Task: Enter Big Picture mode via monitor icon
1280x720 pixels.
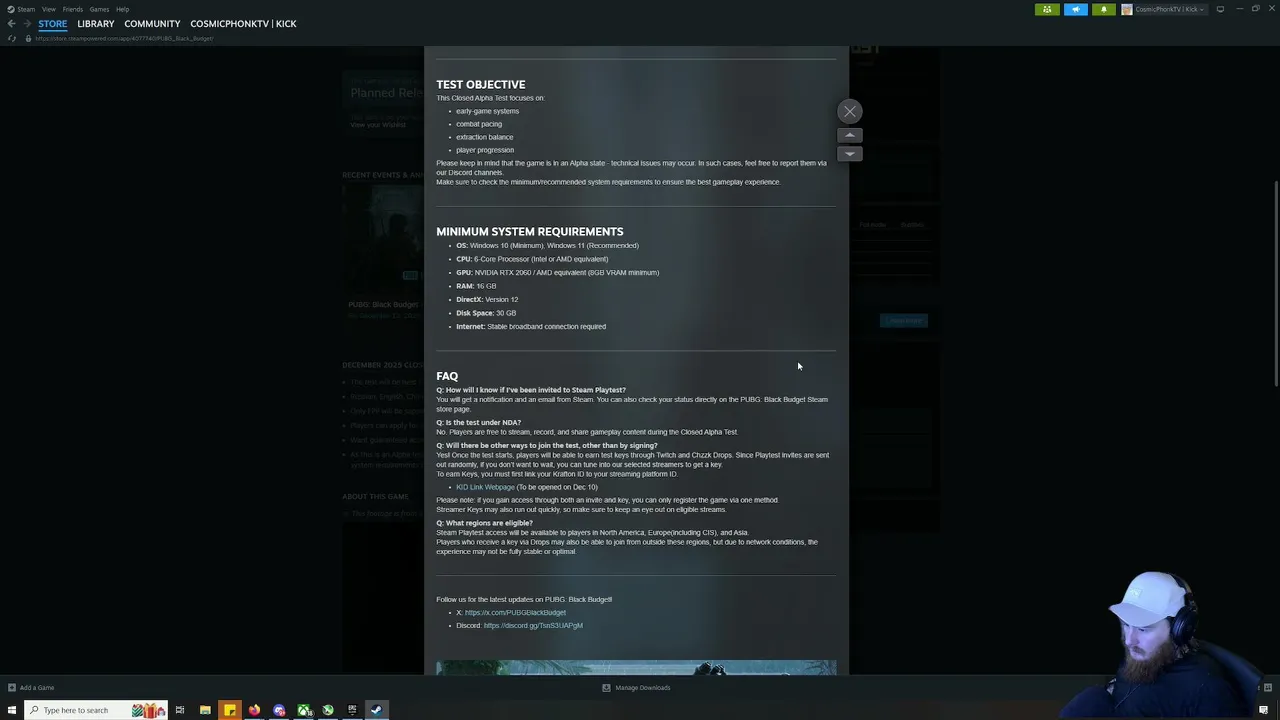Action: [1220, 9]
